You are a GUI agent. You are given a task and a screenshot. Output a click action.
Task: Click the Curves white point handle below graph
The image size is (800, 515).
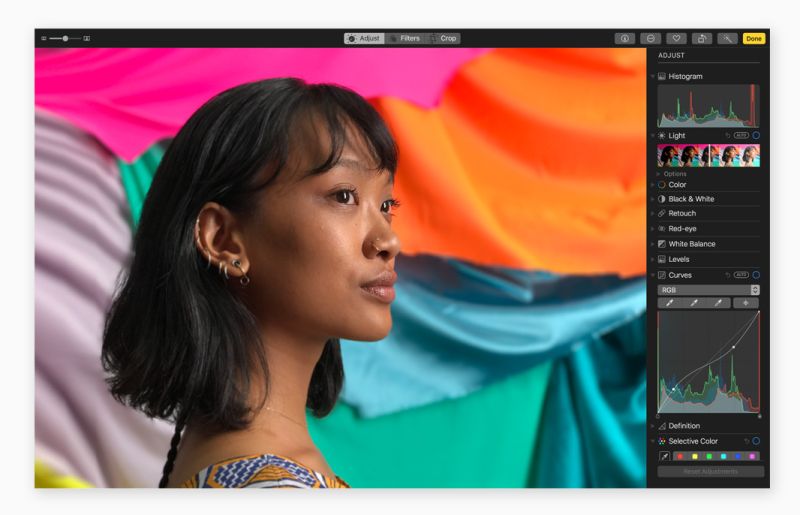pos(760,416)
